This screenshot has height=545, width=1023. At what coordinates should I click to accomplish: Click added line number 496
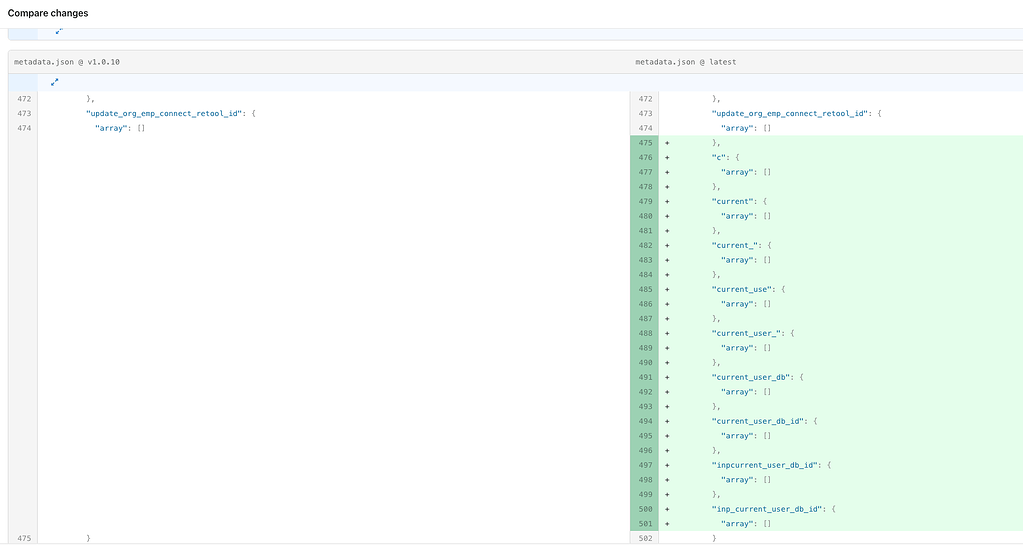645,450
